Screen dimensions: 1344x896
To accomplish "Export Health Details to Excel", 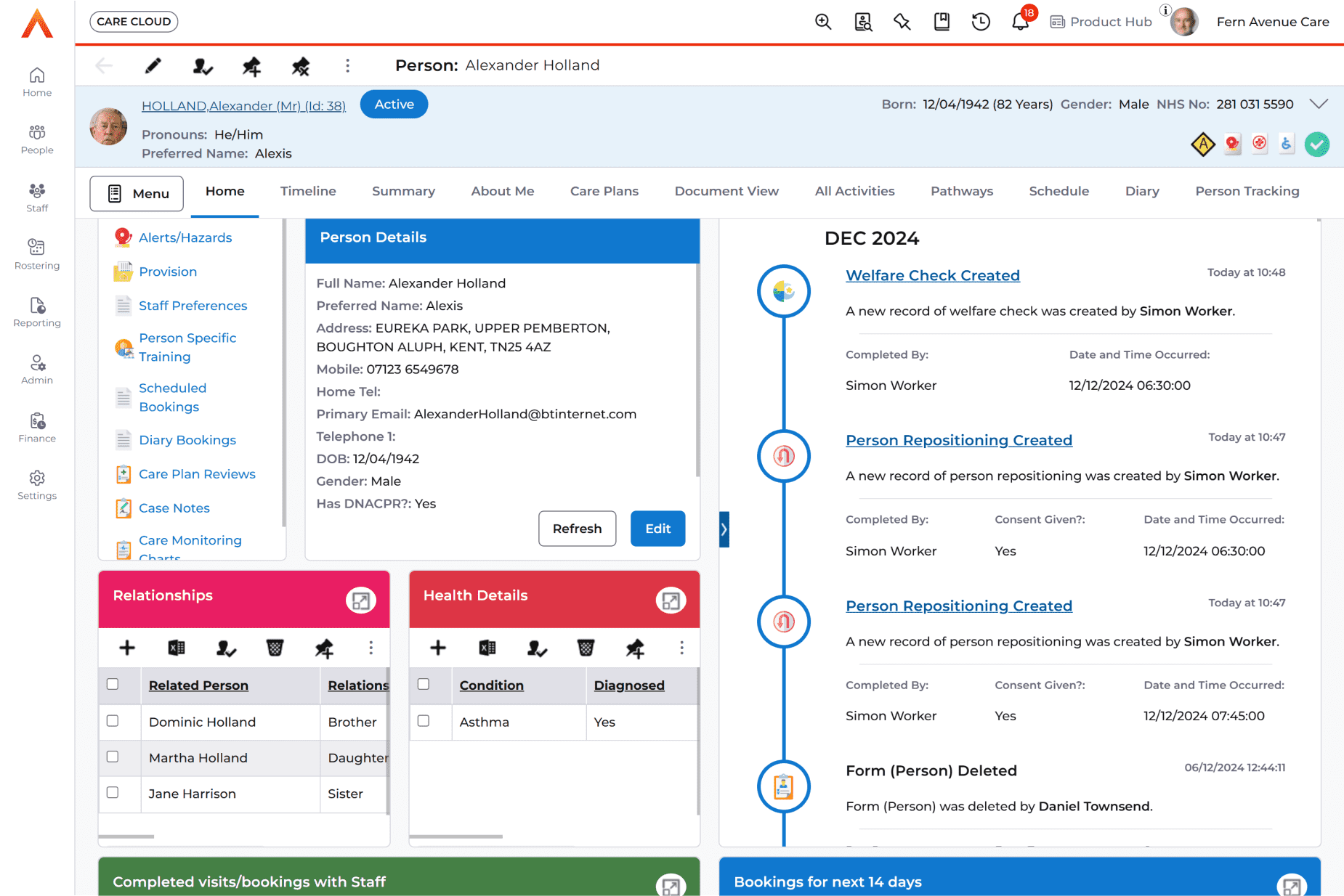I will 487,648.
